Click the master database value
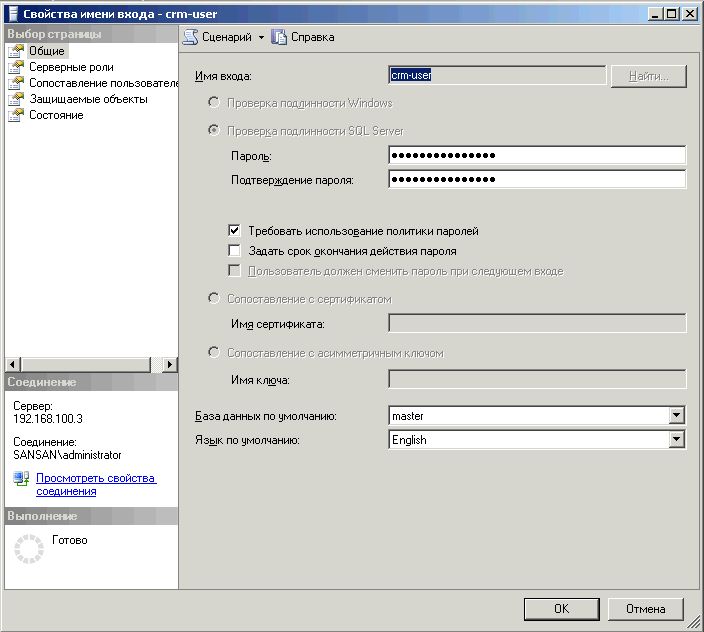 click(x=408, y=416)
